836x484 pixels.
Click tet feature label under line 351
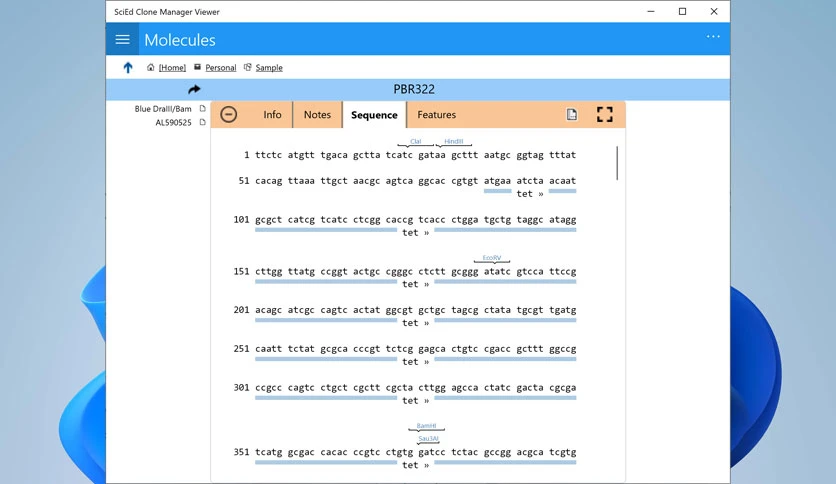tap(415, 465)
